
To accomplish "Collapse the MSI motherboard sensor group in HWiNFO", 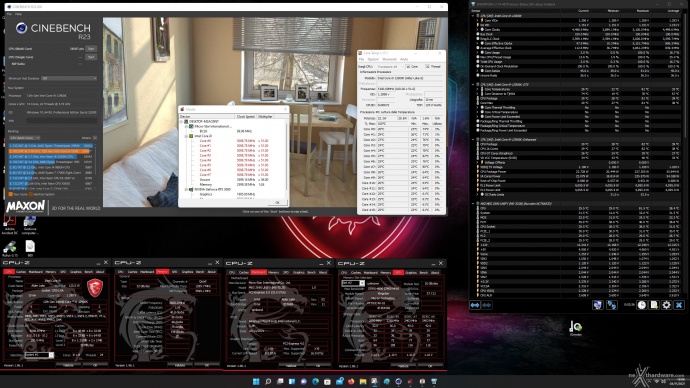I will point(473,204).
